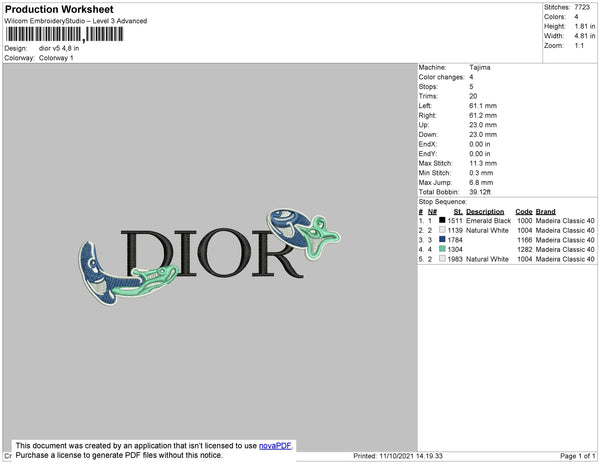The height and width of the screenshot is (464, 600).
Task: Click the 'Code' column header
Action: [x=524, y=212]
